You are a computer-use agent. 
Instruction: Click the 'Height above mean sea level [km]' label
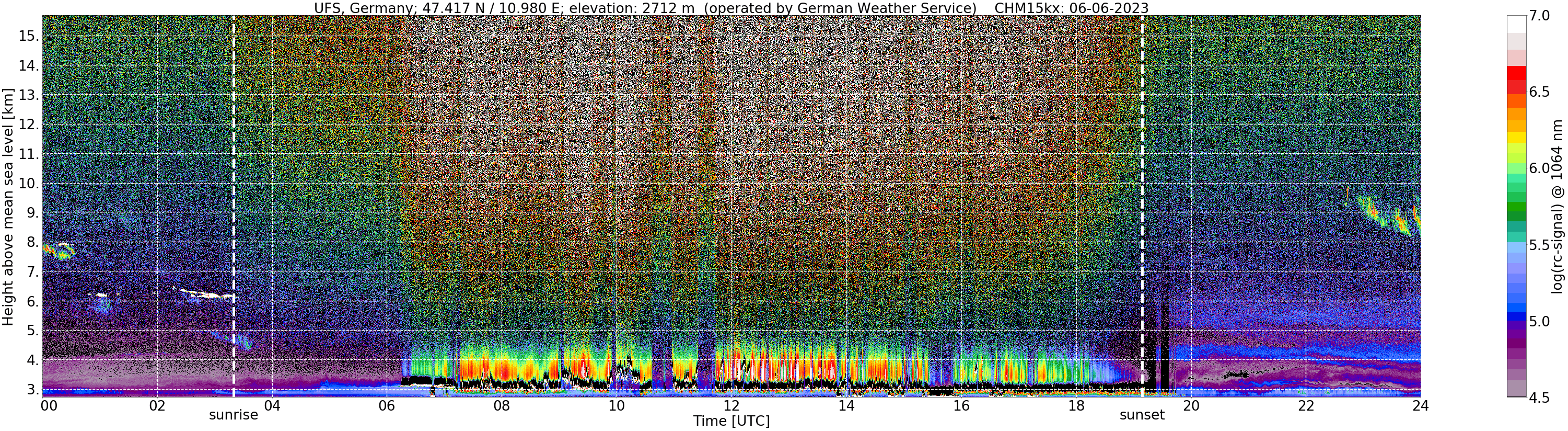tap(8, 207)
